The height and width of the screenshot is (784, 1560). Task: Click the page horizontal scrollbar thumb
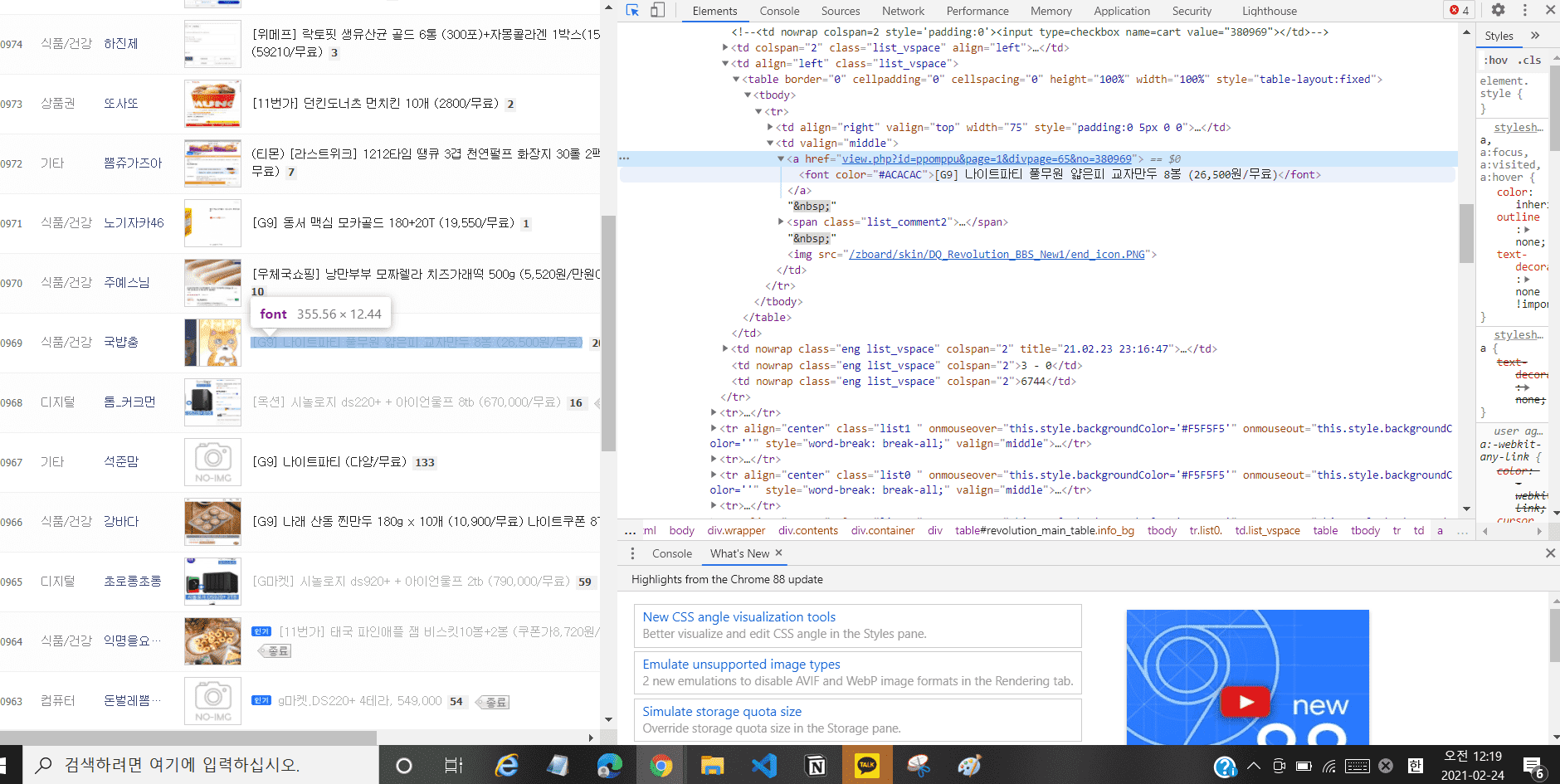pos(188,738)
